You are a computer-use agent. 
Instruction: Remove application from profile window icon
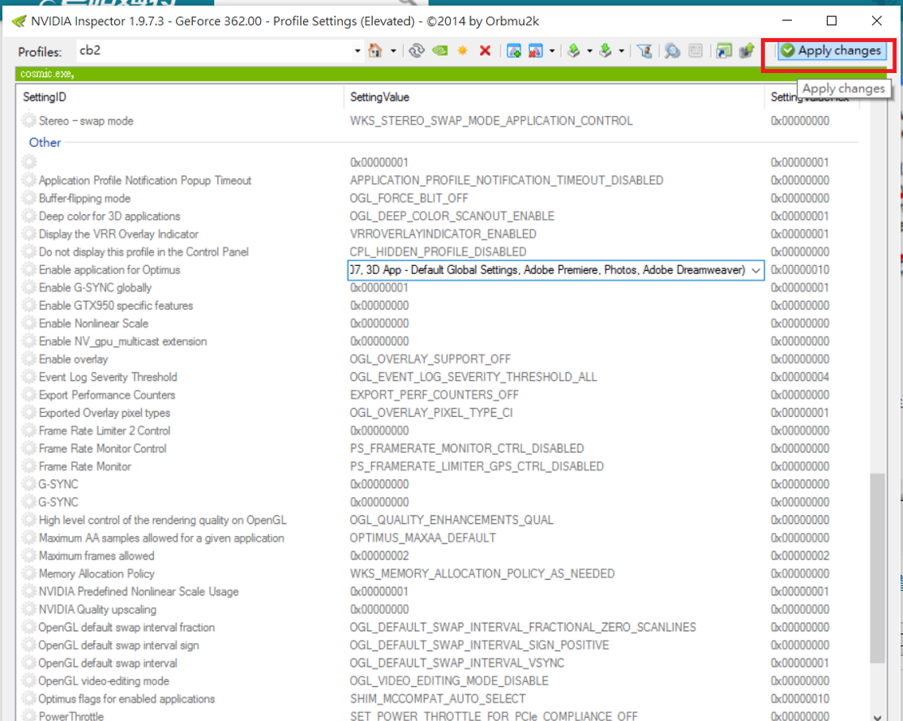[536, 51]
